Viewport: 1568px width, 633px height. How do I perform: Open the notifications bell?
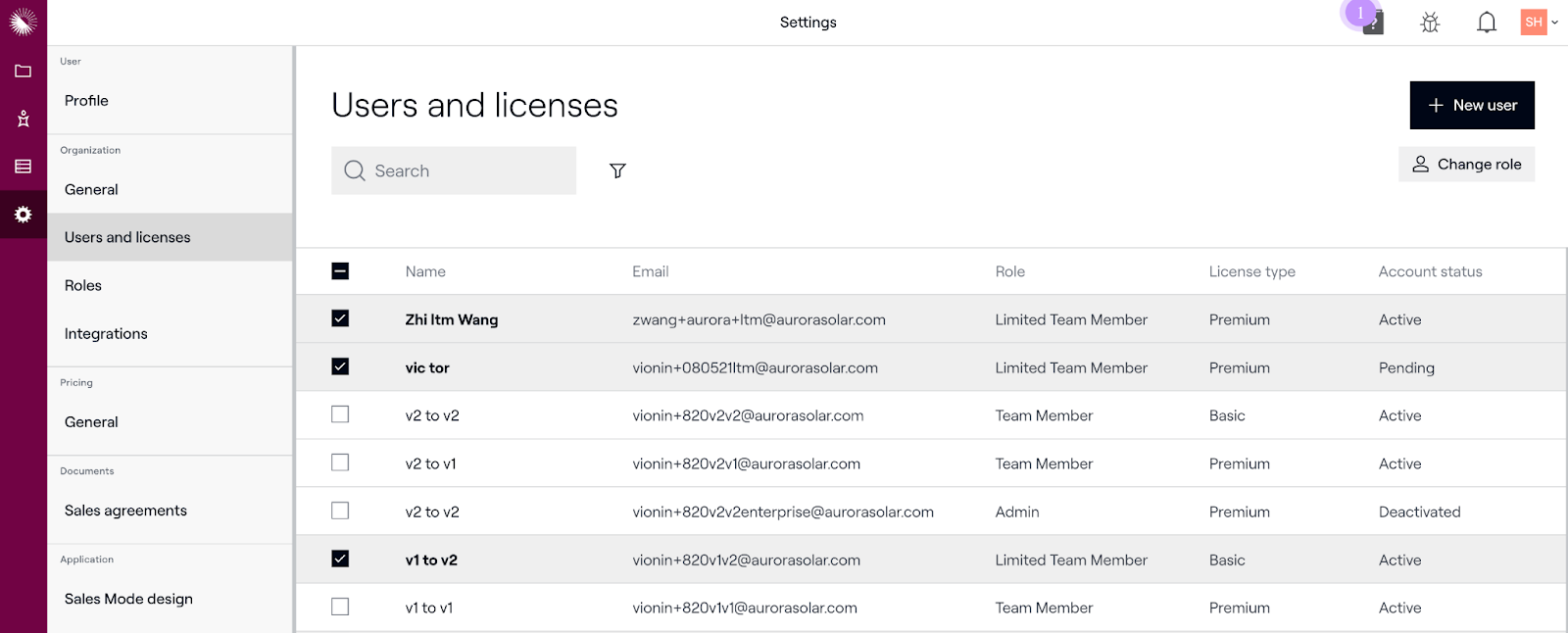pyautogui.click(x=1487, y=23)
